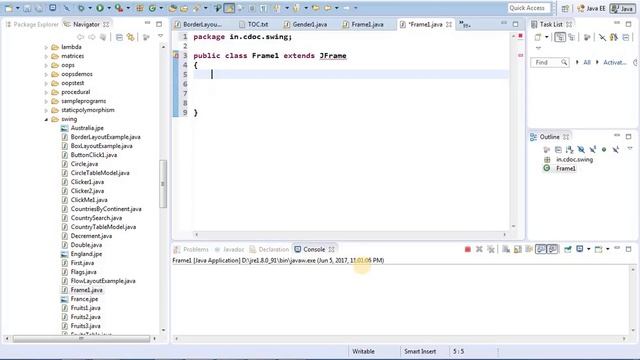The height and width of the screenshot is (360, 640).
Task: Click the Sort alphabetically icon in Outline
Action: click(569, 150)
